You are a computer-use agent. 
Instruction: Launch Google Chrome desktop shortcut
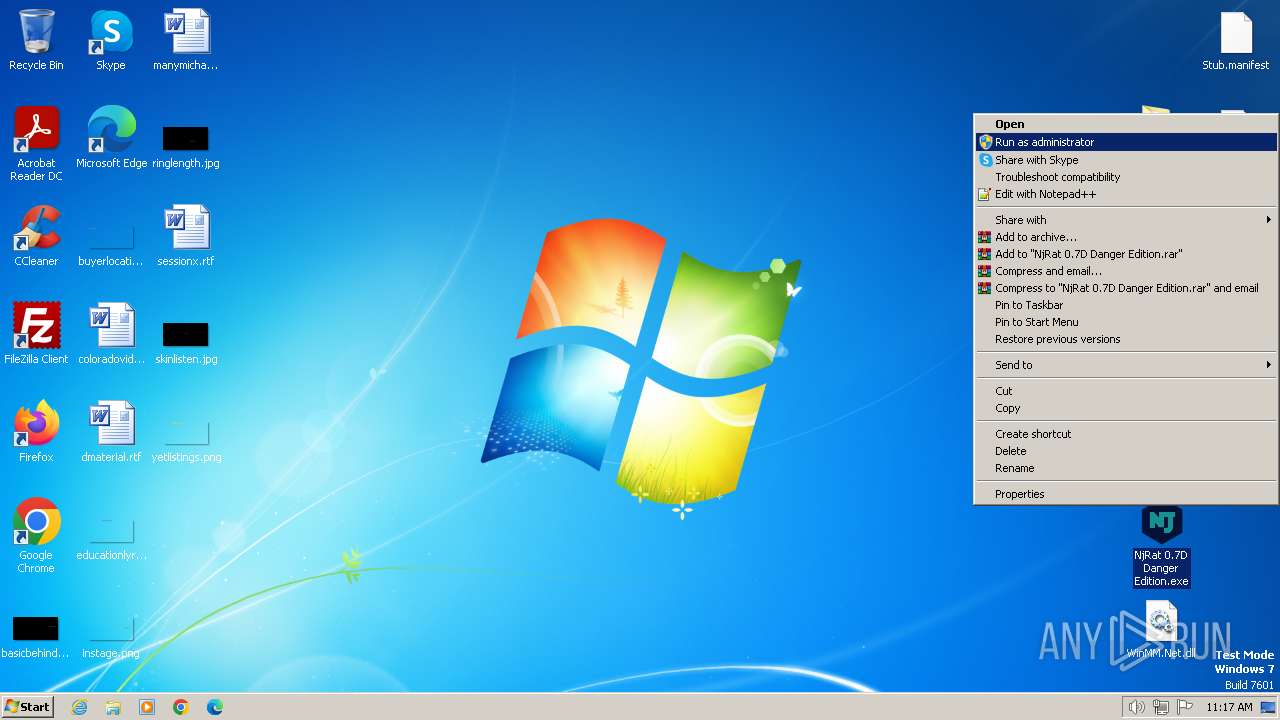click(36, 536)
